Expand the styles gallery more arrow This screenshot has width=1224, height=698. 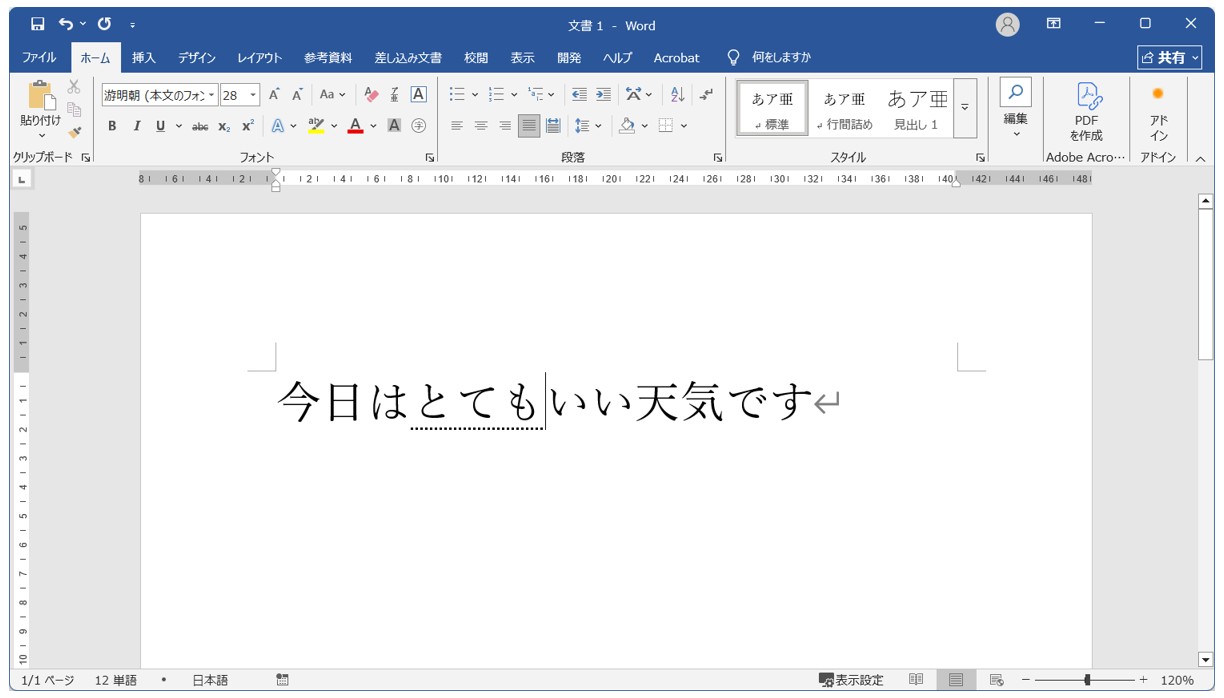[x=965, y=108]
